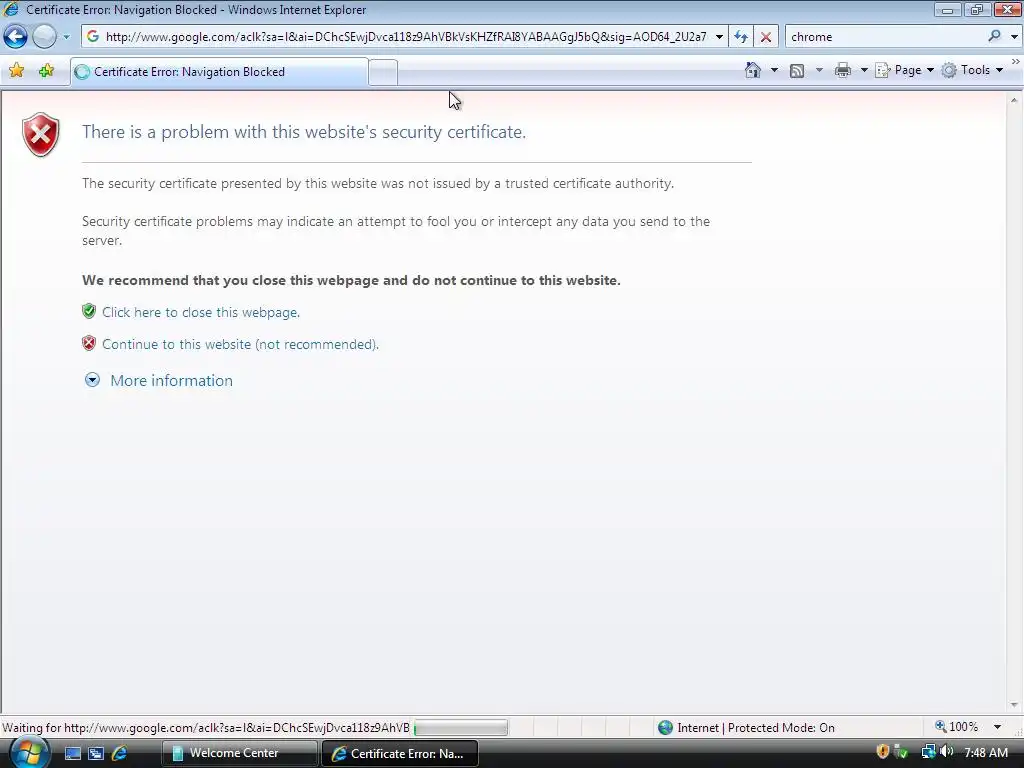Show more toolbar items chevron
Image resolution: width=1024 pixels, height=768 pixels.
coord(1016,62)
